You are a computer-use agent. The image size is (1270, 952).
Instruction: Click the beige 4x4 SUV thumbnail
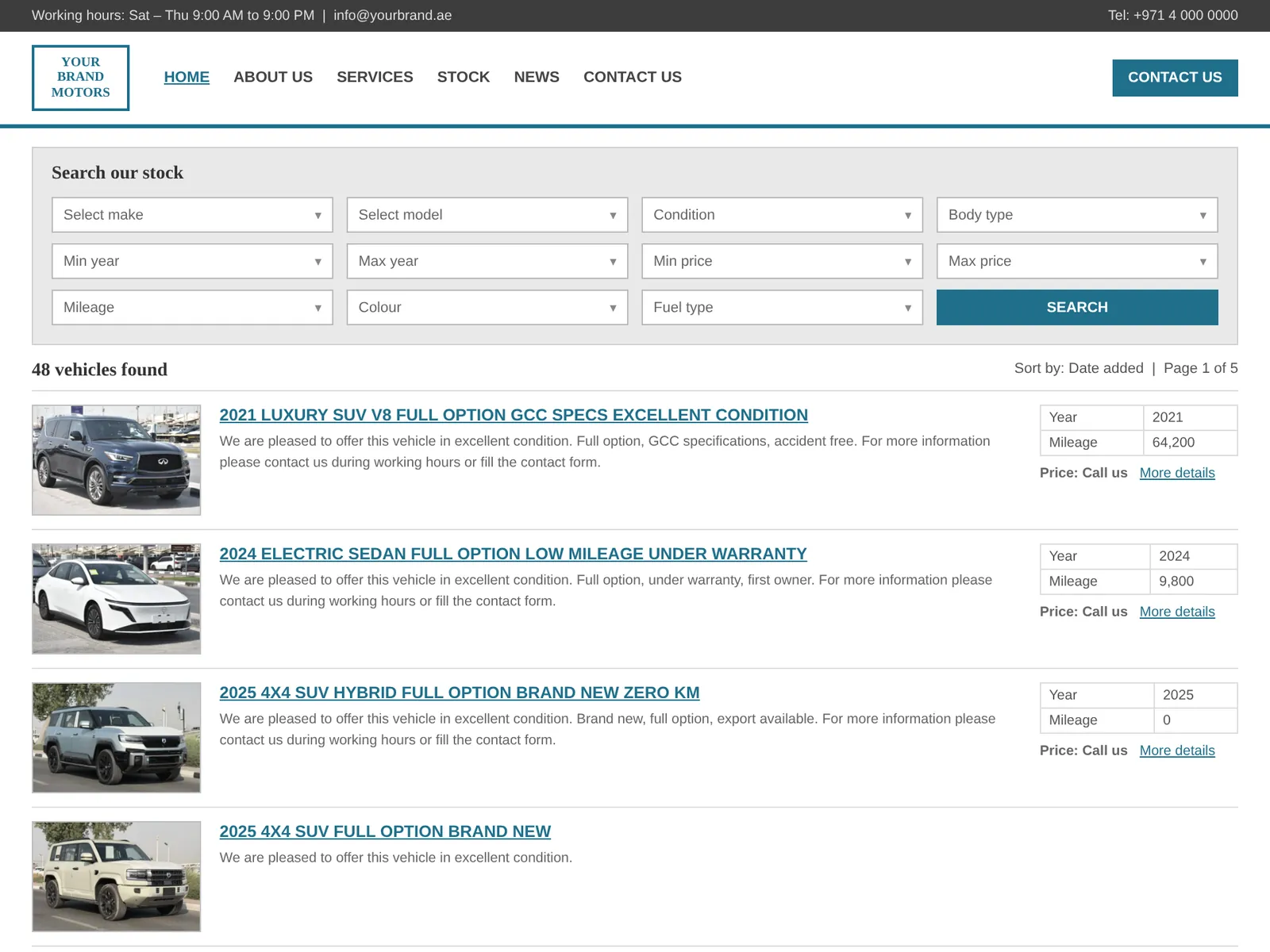tap(116, 877)
